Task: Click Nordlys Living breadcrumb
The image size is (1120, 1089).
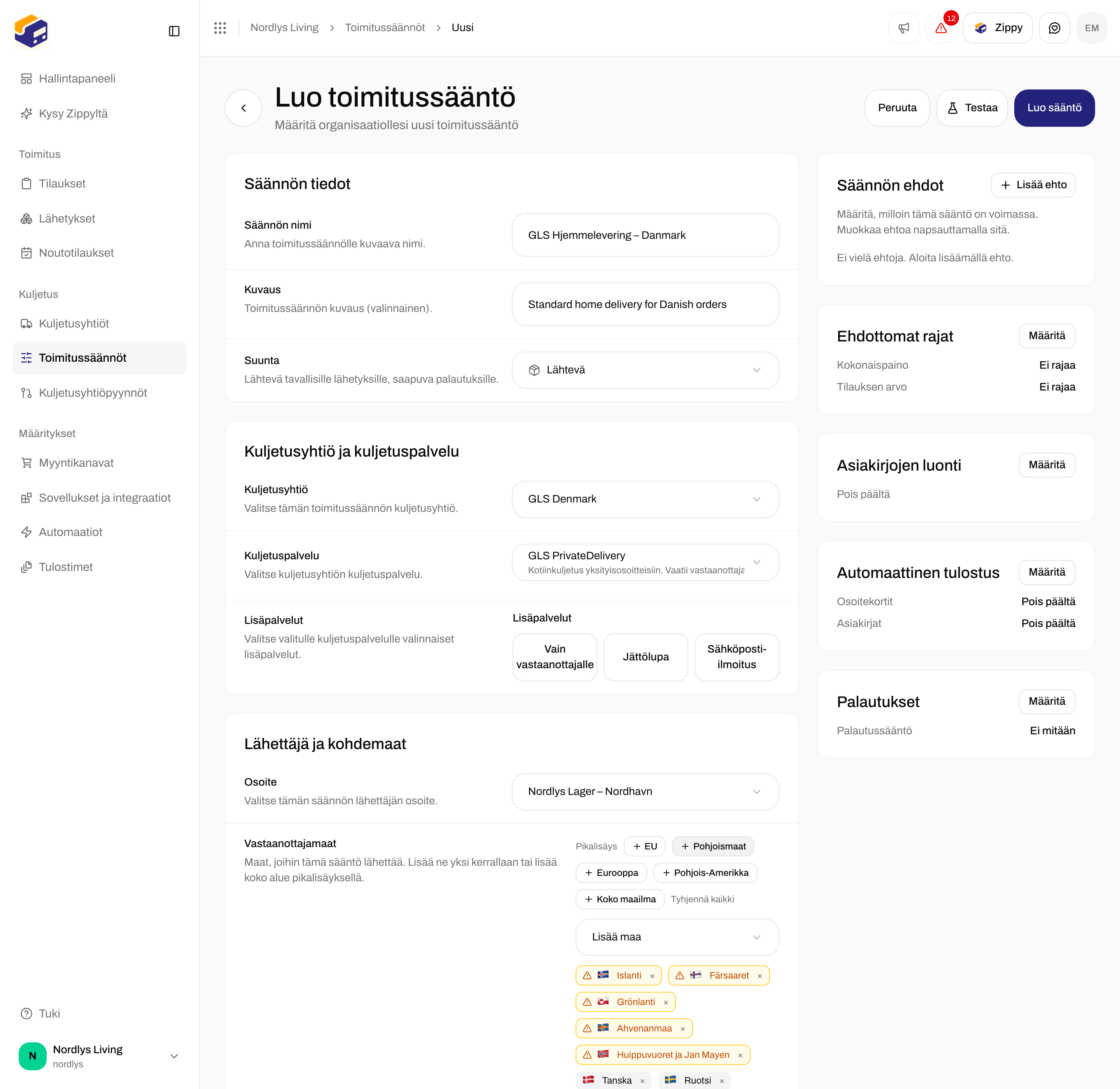Action: (284, 28)
